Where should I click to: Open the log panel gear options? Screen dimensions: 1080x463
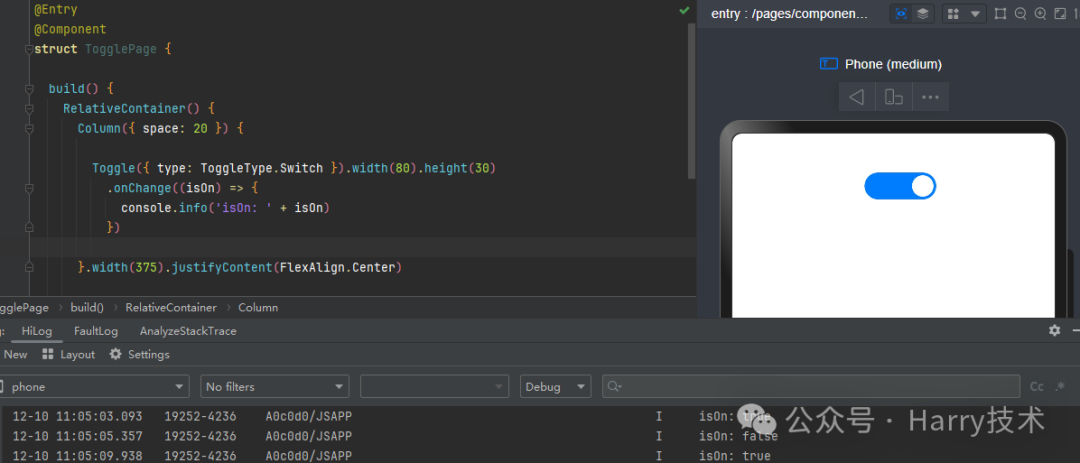point(1055,331)
